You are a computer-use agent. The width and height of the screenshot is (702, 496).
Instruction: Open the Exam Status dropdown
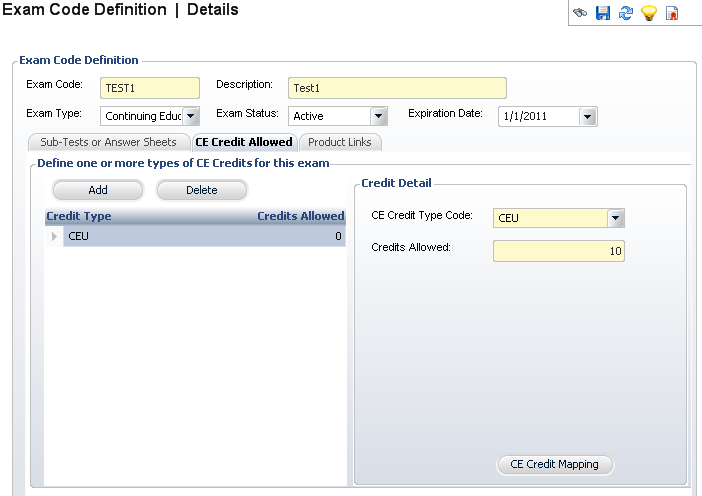click(x=378, y=116)
